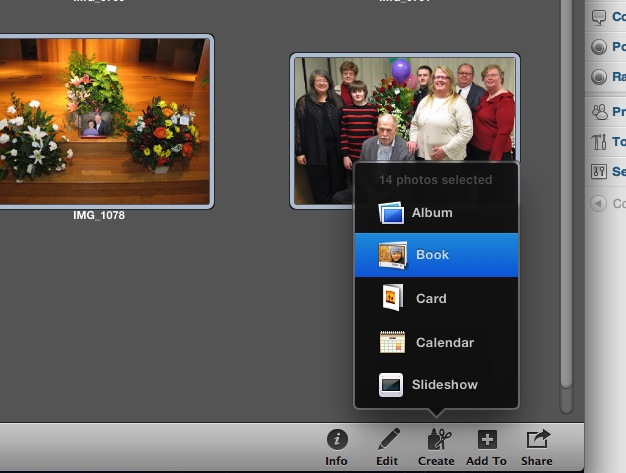The height and width of the screenshot is (473, 626).
Task: Open the Share arrow menu
Action: pyautogui.click(x=537, y=447)
